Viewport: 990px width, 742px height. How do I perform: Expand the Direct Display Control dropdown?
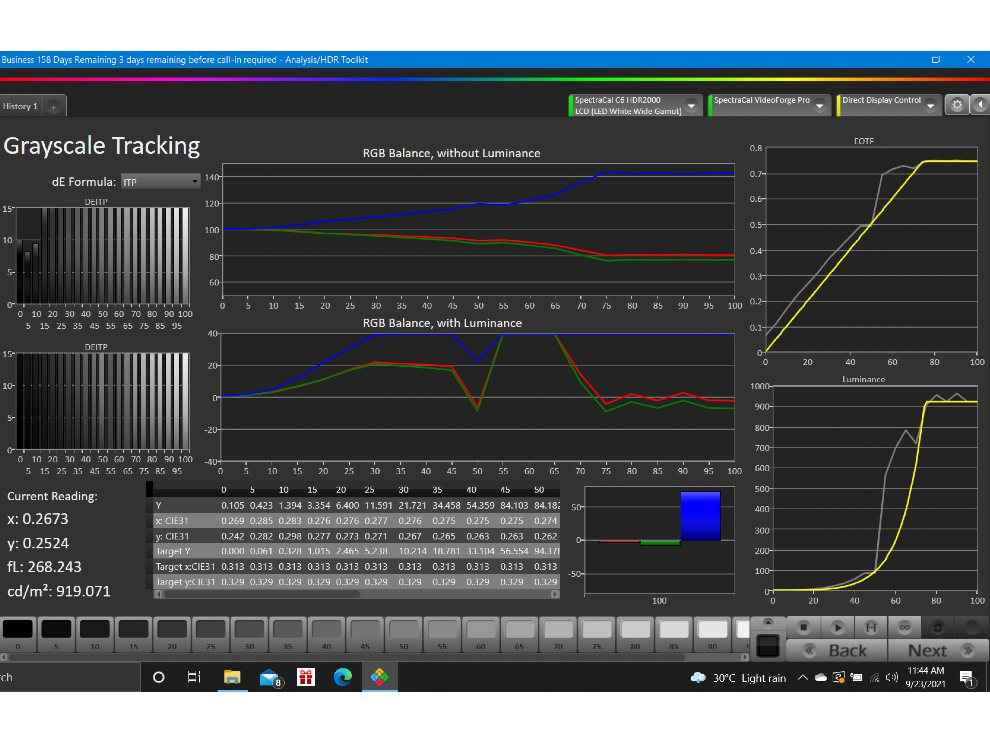931,105
